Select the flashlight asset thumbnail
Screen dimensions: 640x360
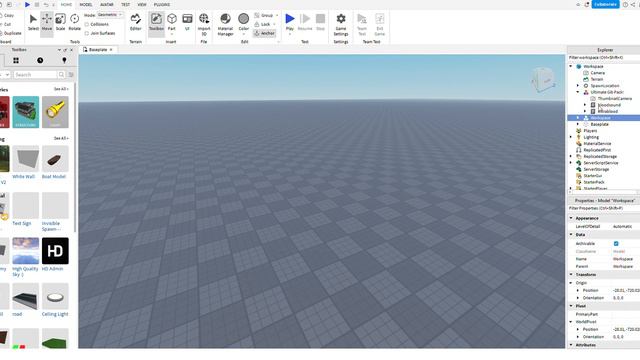tap(55, 112)
